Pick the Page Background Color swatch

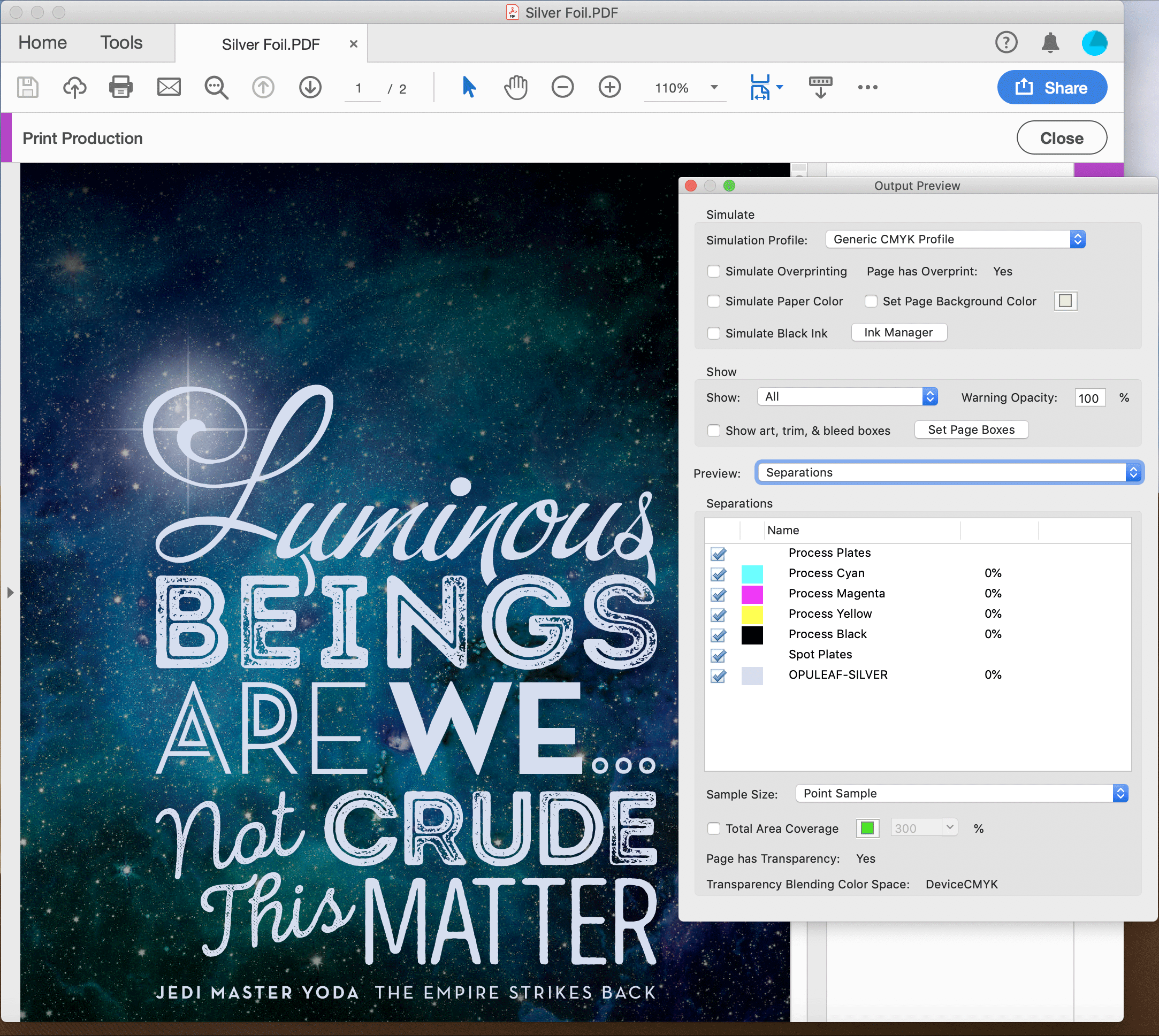1064,301
